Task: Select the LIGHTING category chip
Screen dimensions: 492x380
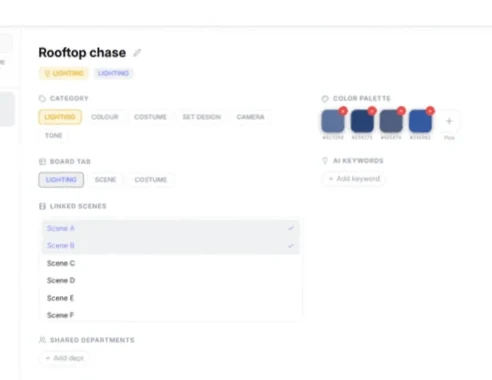Action: pos(60,117)
